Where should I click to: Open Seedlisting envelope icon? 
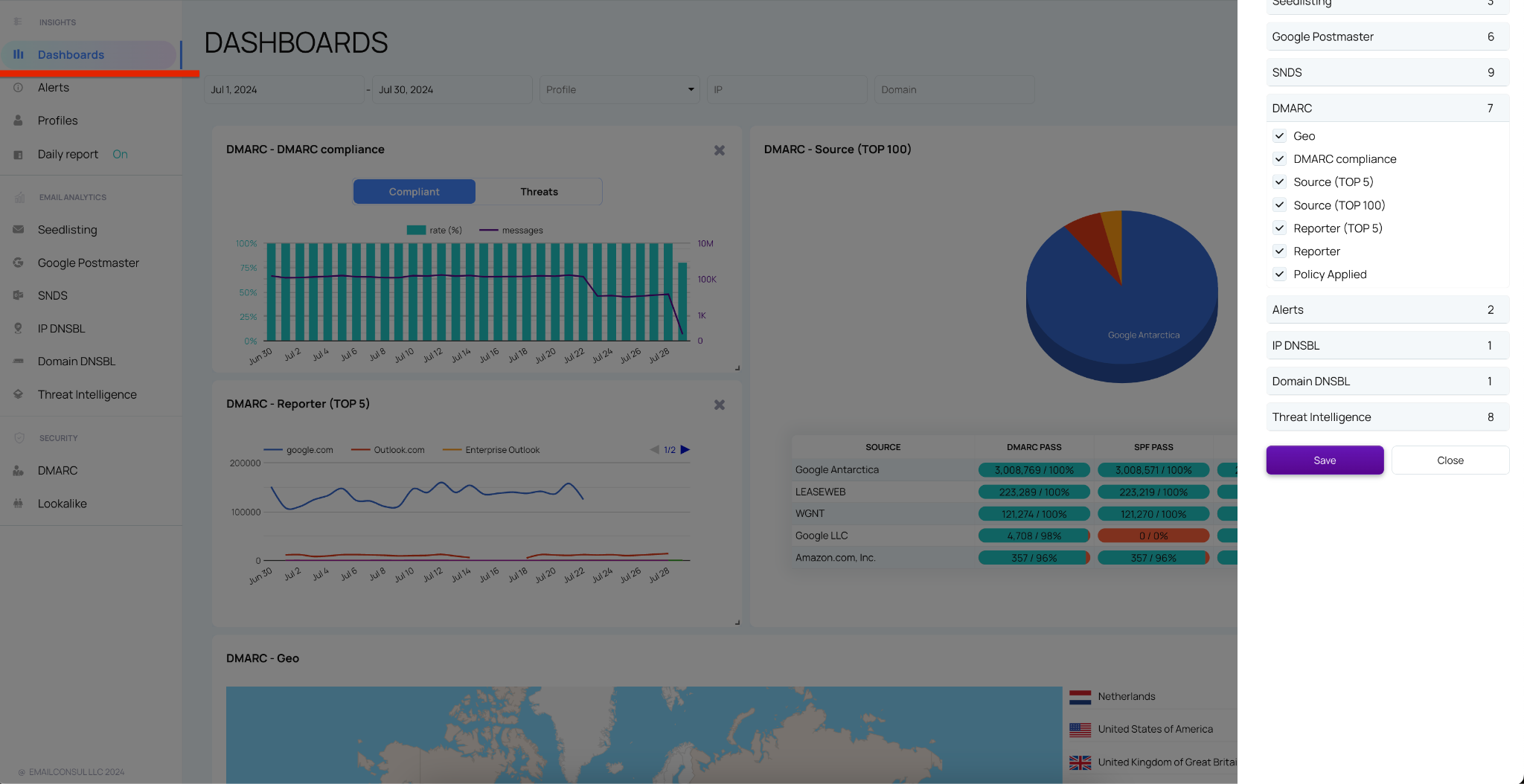tap(19, 230)
